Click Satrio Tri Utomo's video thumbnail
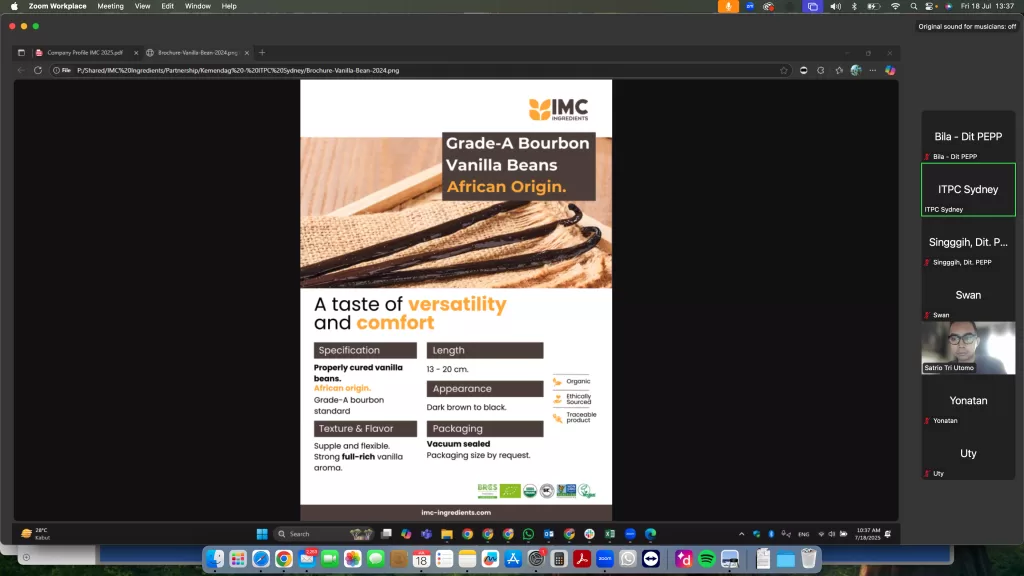 (967, 347)
